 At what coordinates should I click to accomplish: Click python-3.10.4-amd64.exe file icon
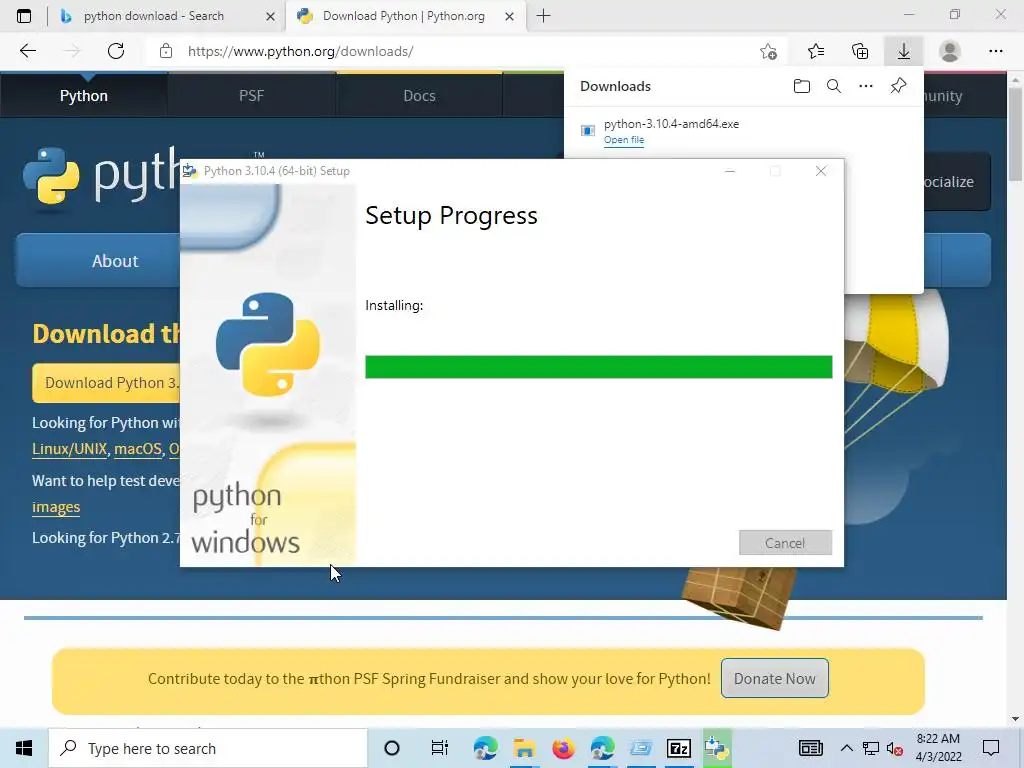coord(588,131)
